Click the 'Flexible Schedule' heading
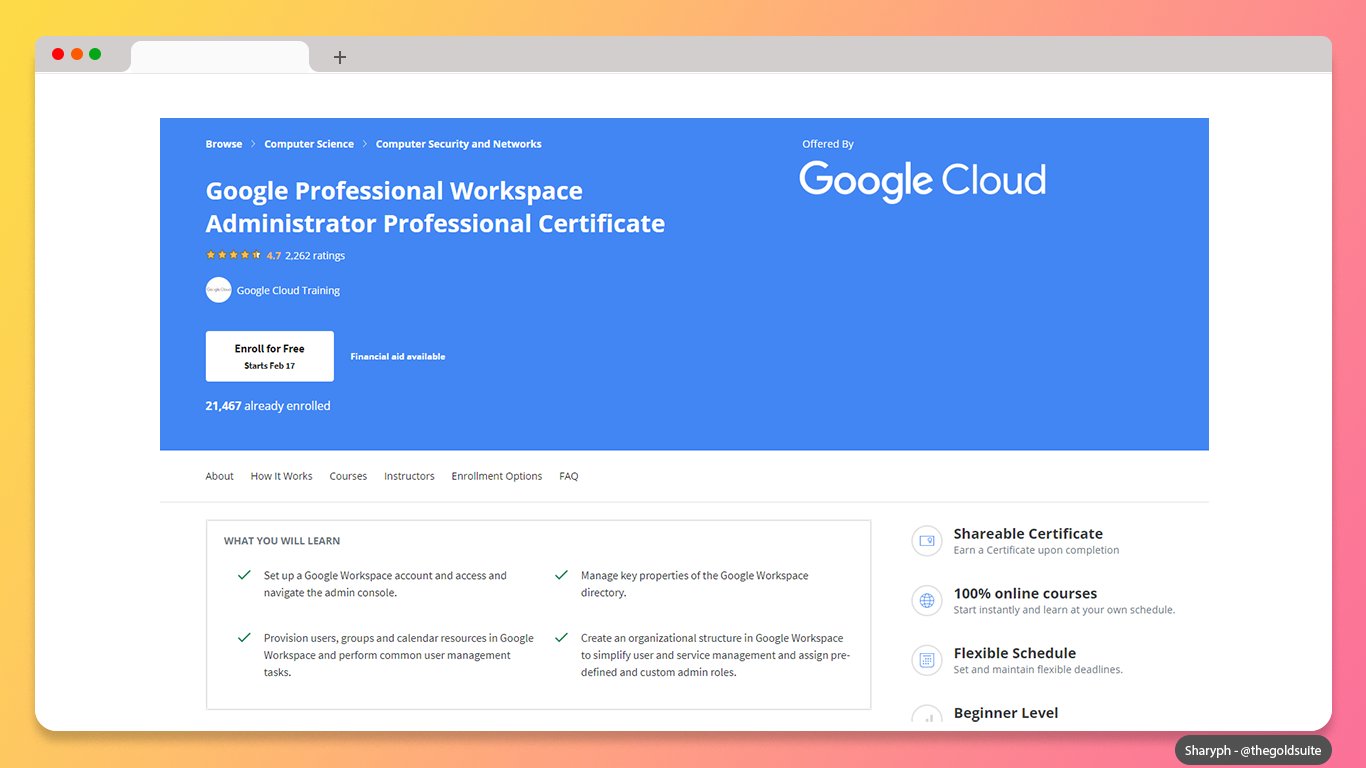The width and height of the screenshot is (1366, 768). pyautogui.click(x=1015, y=653)
